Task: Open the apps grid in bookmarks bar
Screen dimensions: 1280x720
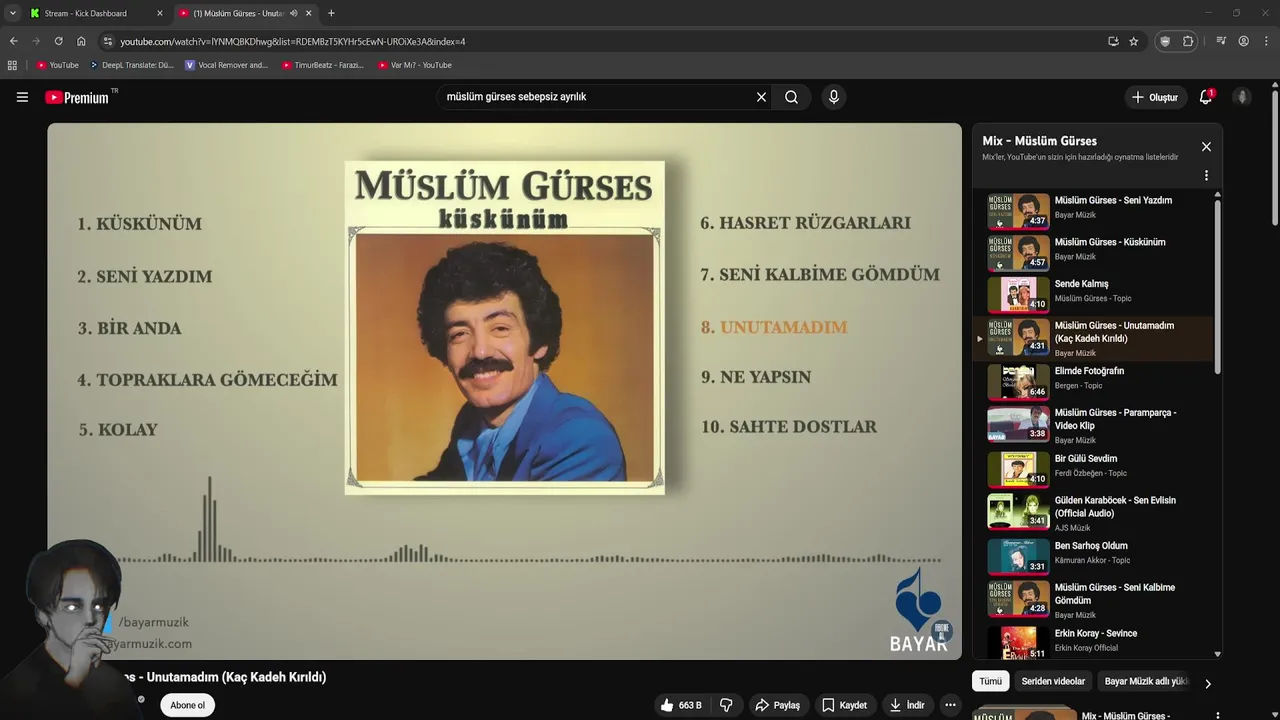Action: coord(12,65)
